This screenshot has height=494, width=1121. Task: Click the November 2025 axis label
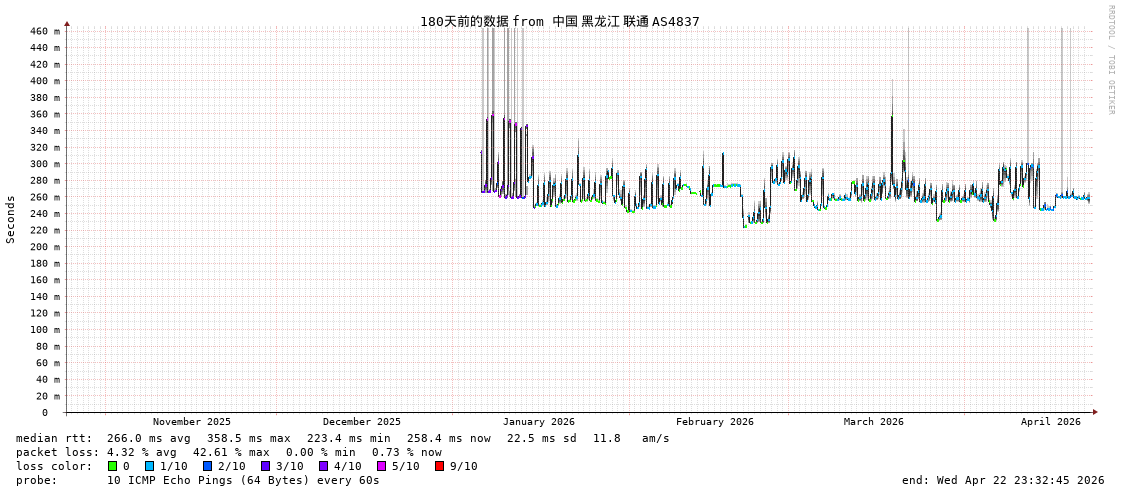click(x=191, y=422)
